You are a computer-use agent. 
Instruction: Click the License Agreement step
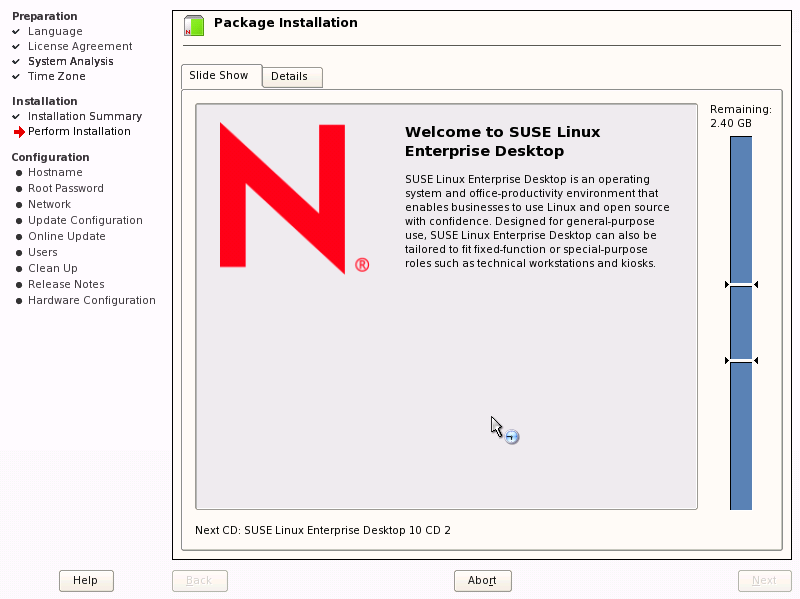80,46
